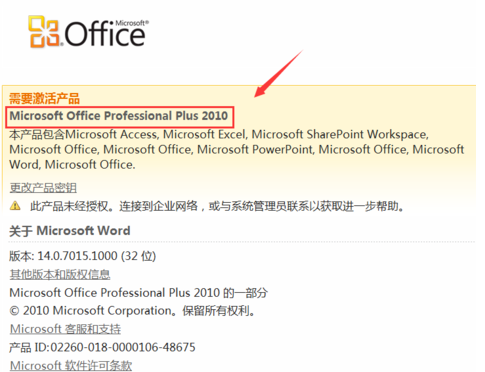Click Microsoft PowerPoint in product list
Viewport: 485px width, 372px height.
(x=255, y=149)
